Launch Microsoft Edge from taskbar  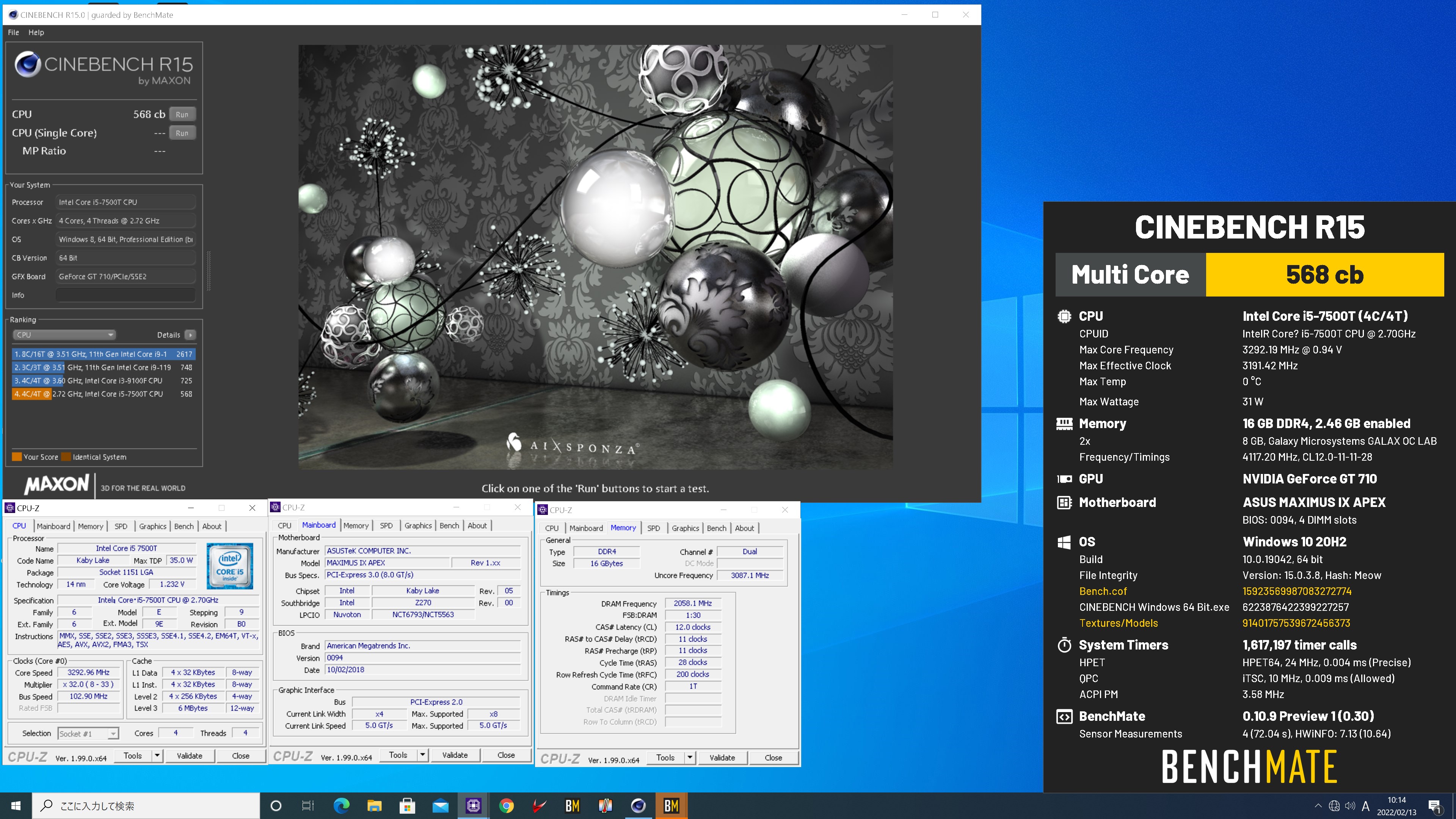[x=341, y=805]
